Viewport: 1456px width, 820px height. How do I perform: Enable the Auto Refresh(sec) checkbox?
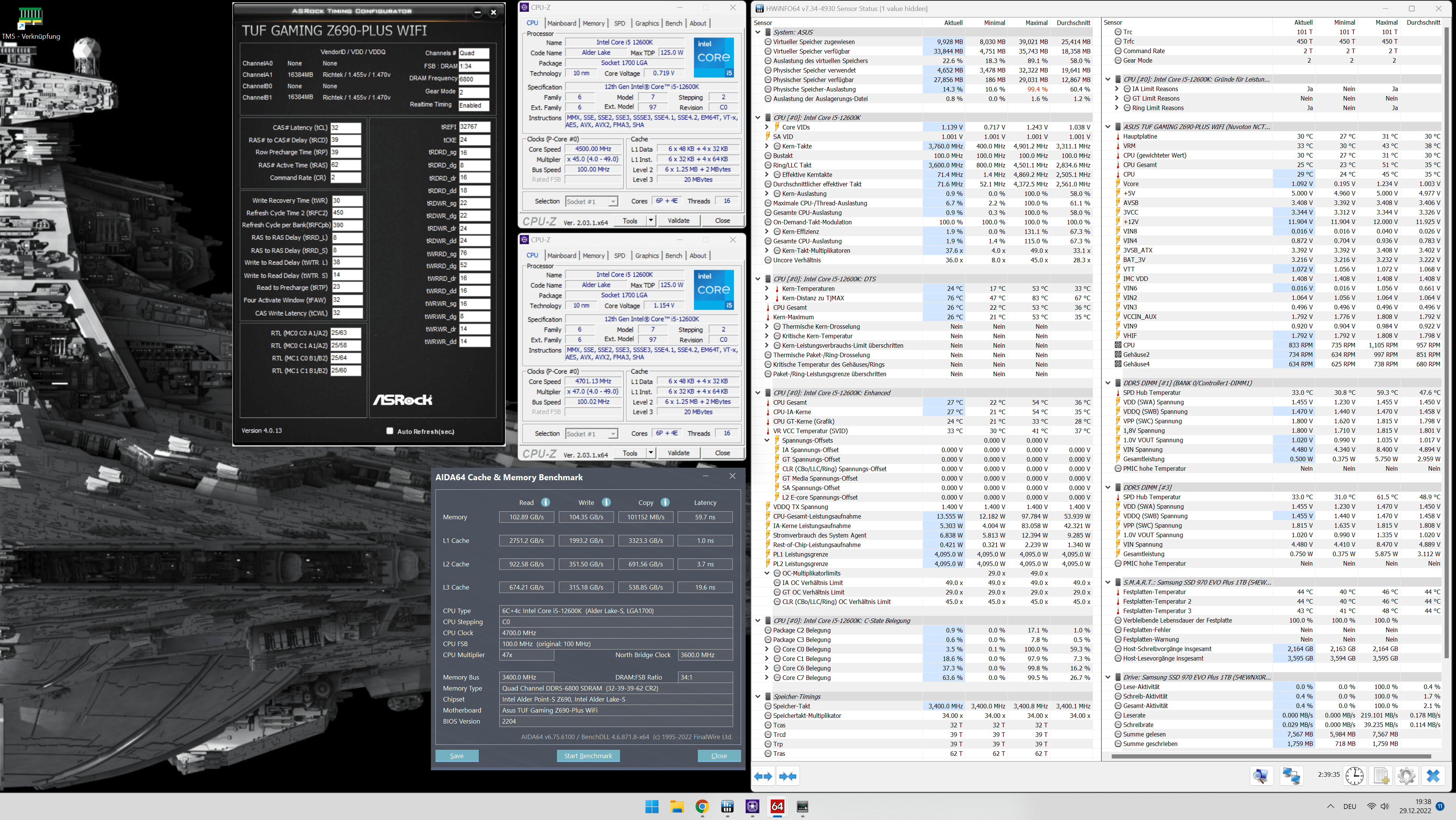(390, 431)
